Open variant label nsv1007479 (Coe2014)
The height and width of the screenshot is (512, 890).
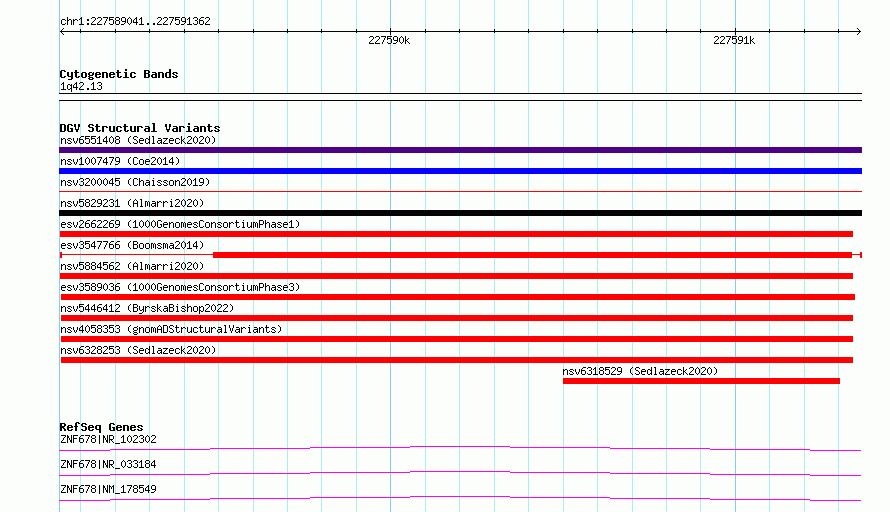click(x=120, y=161)
